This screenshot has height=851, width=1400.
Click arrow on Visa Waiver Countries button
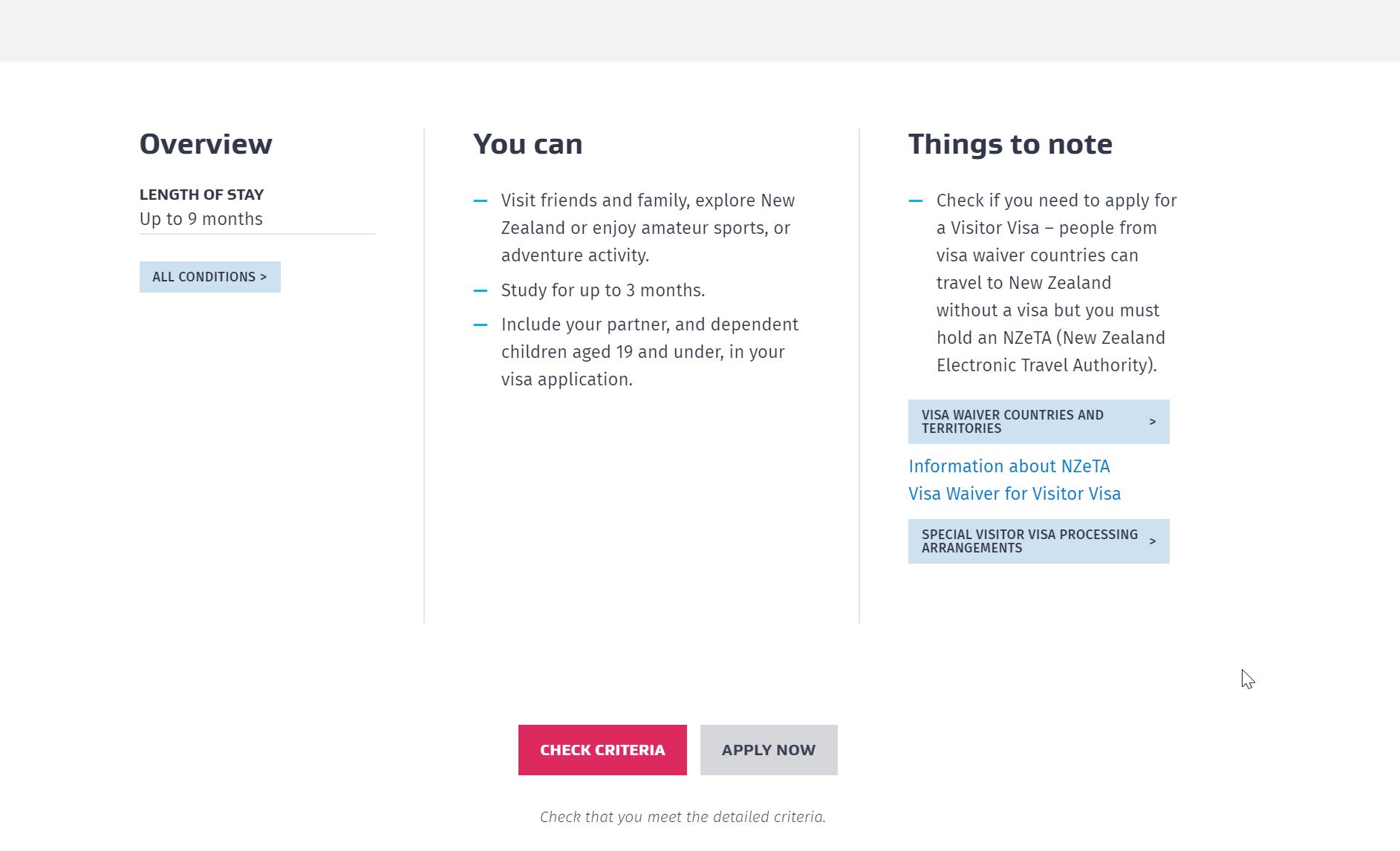point(1153,422)
